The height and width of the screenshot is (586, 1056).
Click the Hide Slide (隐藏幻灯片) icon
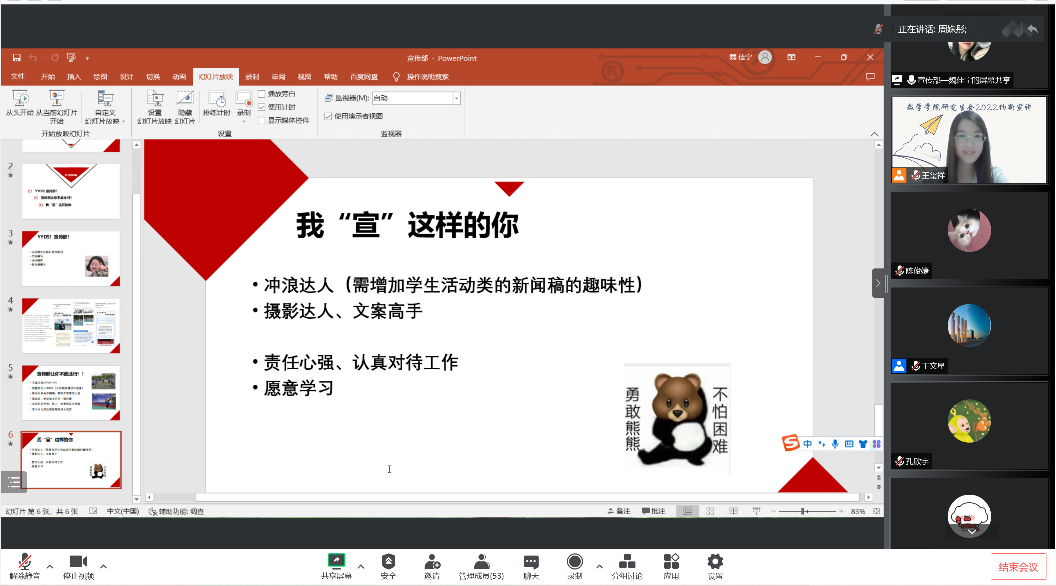(x=184, y=98)
